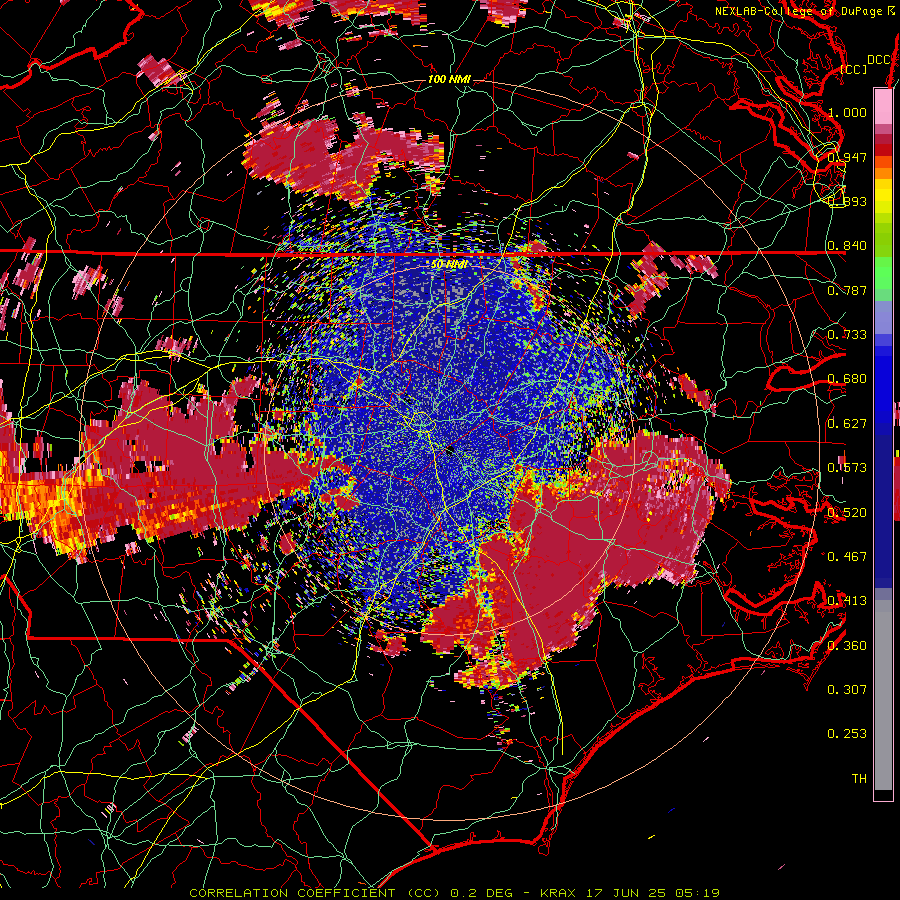Select the 0.733 scale value

pyautogui.click(x=847, y=334)
